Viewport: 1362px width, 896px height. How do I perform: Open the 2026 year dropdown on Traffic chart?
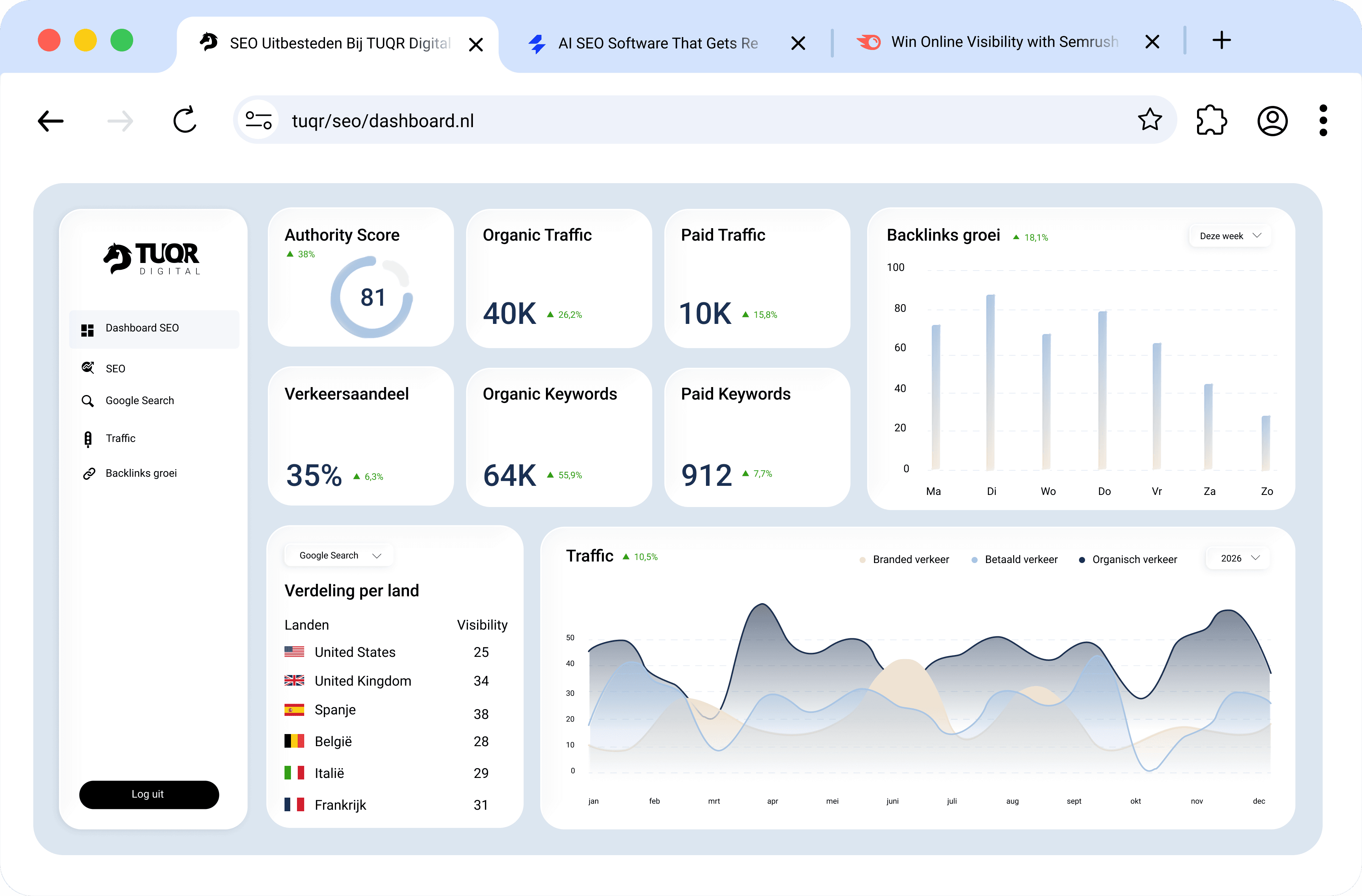point(1237,558)
